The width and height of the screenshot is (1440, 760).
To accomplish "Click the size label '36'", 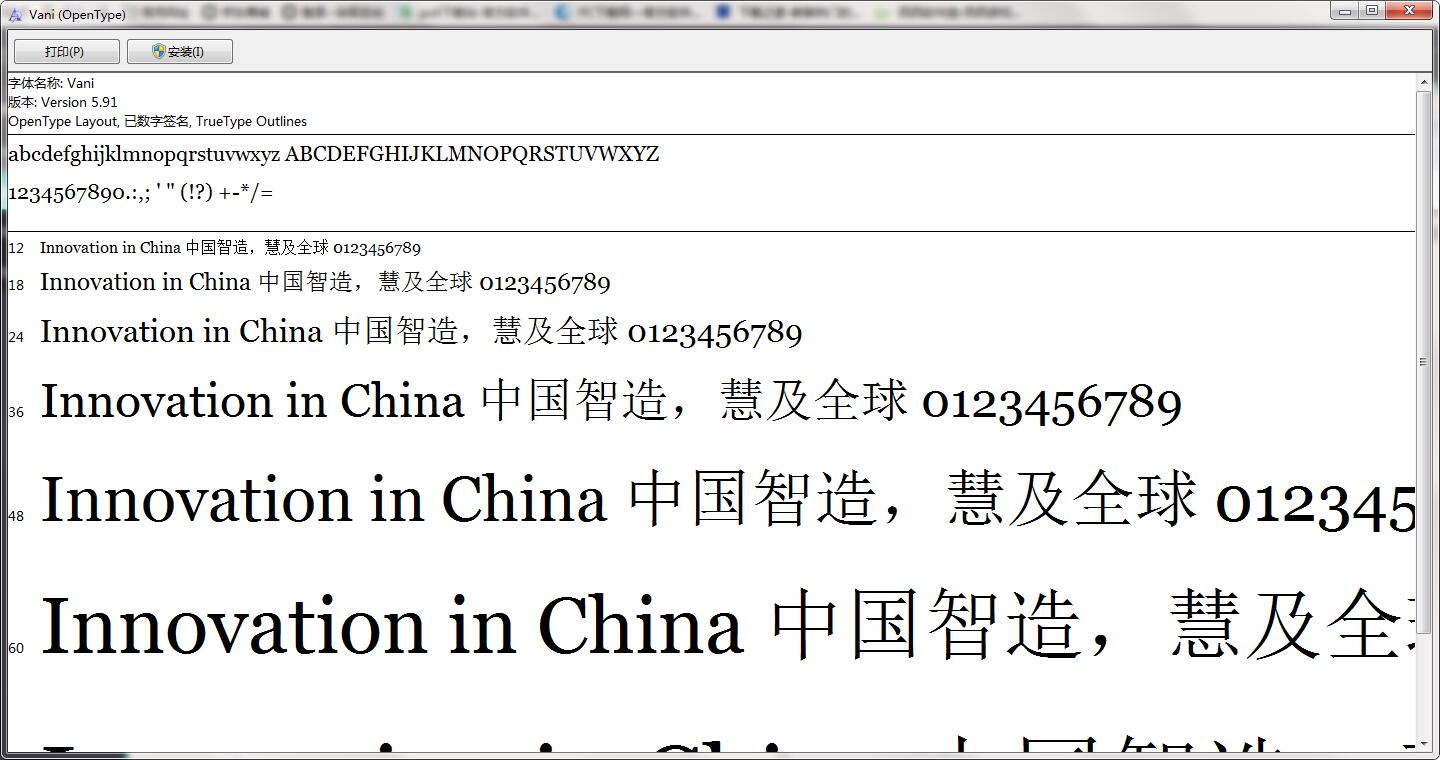I will pyautogui.click(x=16, y=412).
